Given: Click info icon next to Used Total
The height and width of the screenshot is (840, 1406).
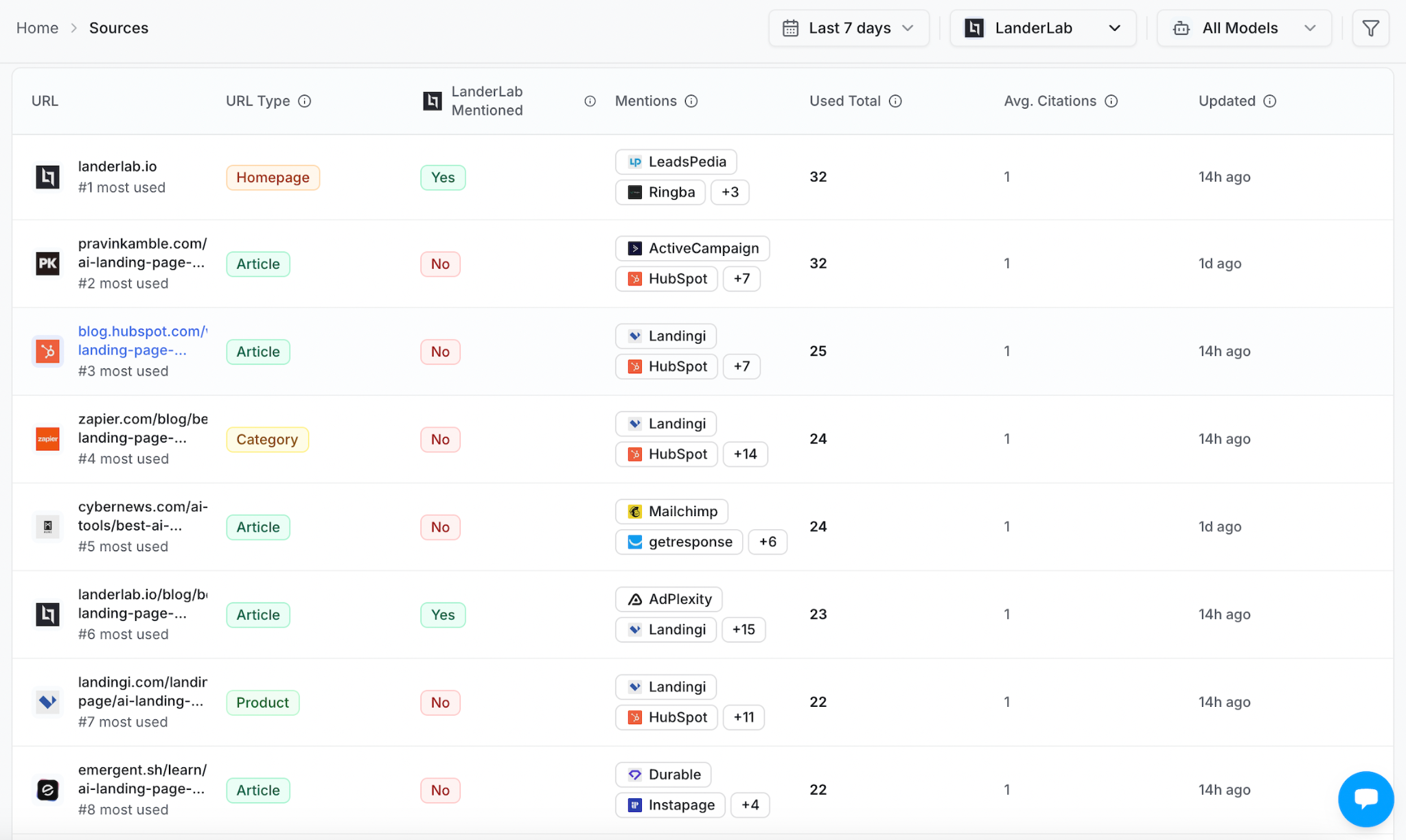Looking at the screenshot, I should tap(895, 101).
